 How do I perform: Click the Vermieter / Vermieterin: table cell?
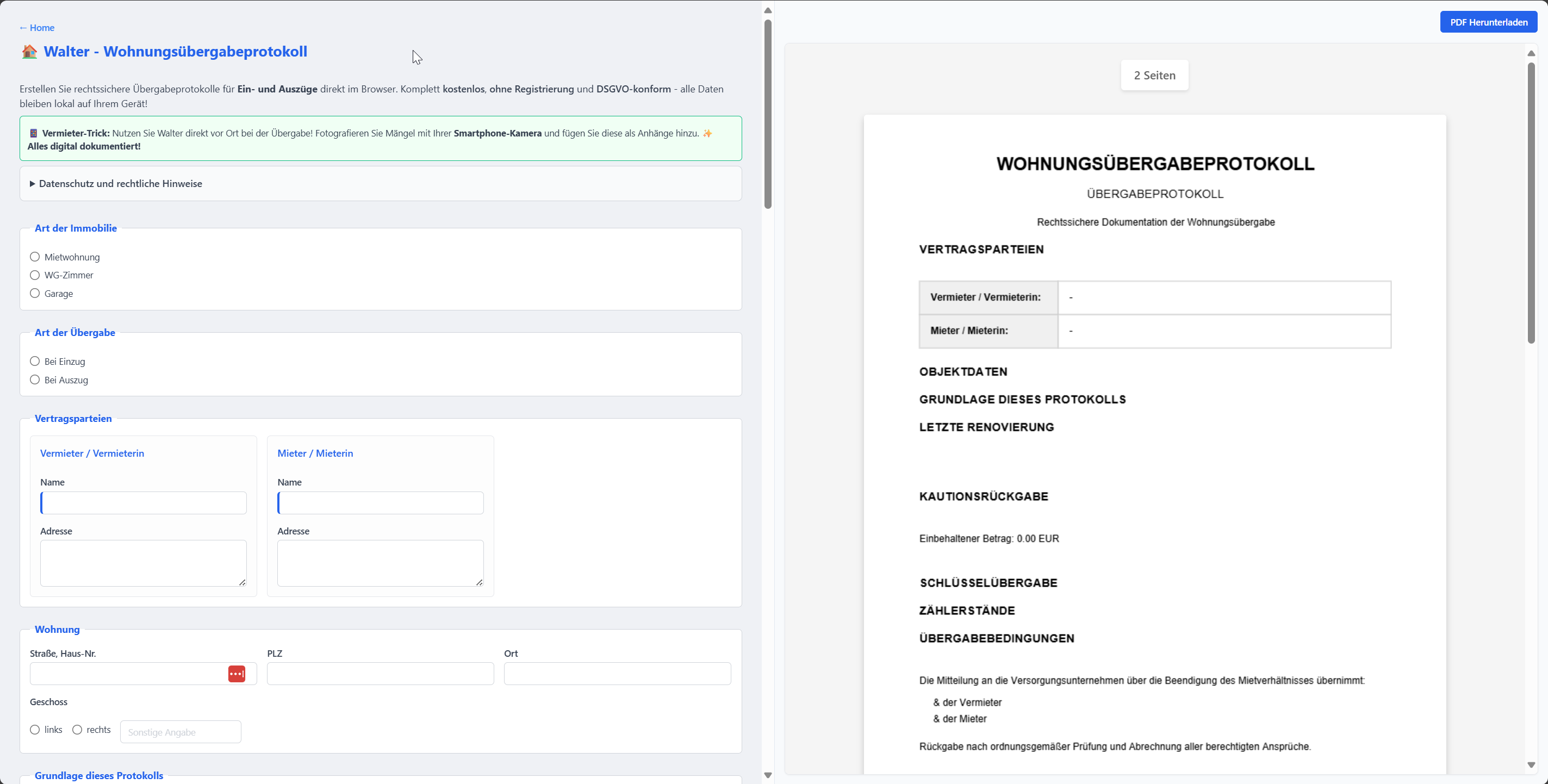pyautogui.click(x=989, y=297)
